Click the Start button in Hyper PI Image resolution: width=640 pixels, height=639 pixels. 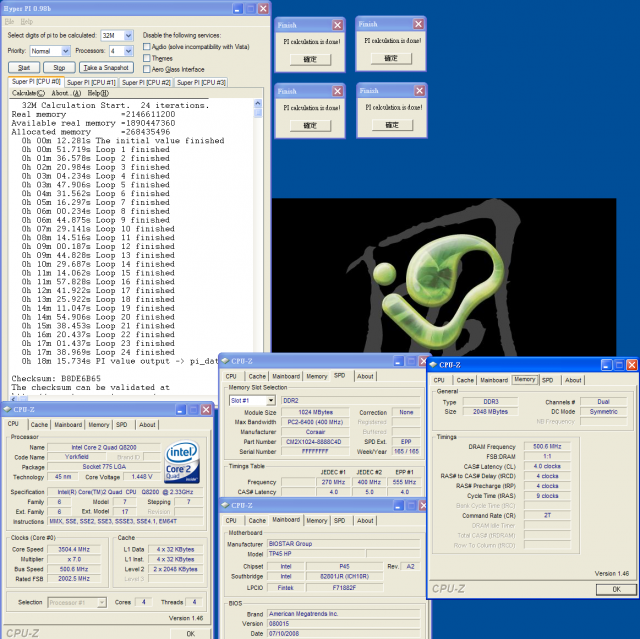tap(24, 68)
